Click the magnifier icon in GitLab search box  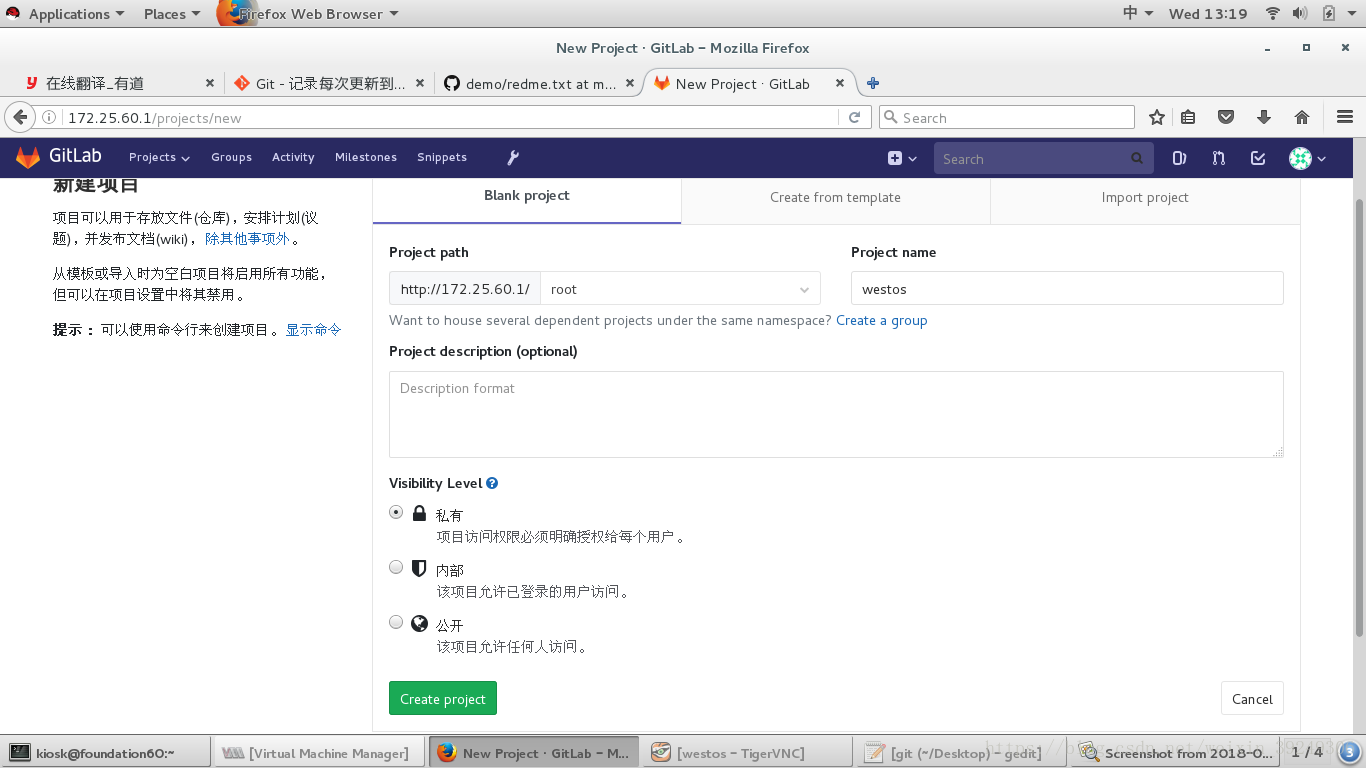point(1137,158)
